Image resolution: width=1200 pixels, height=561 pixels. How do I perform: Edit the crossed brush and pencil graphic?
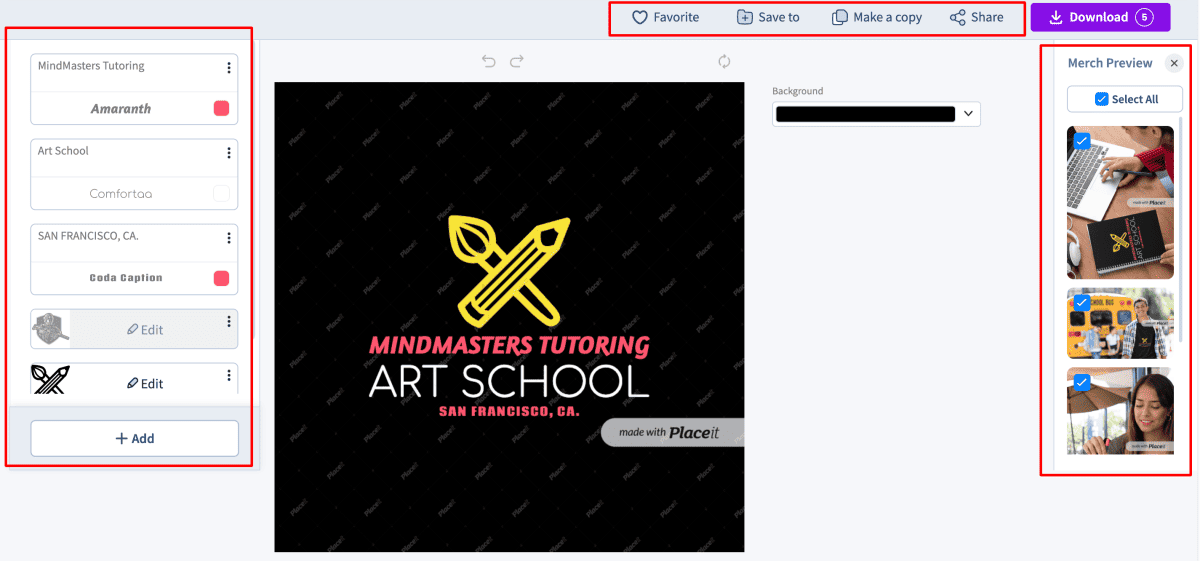pyautogui.click(x=144, y=383)
